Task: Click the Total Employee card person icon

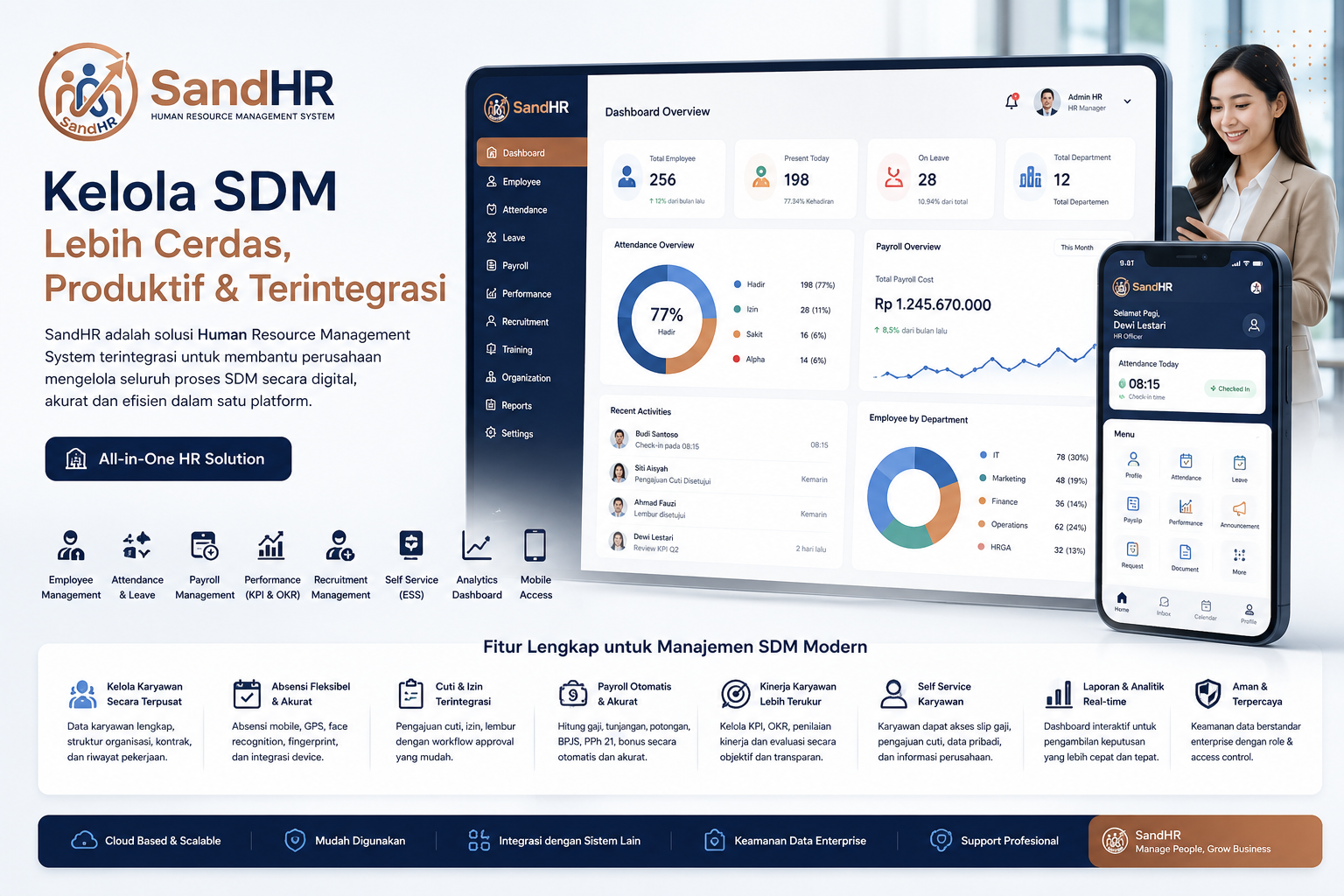Action: (626, 178)
